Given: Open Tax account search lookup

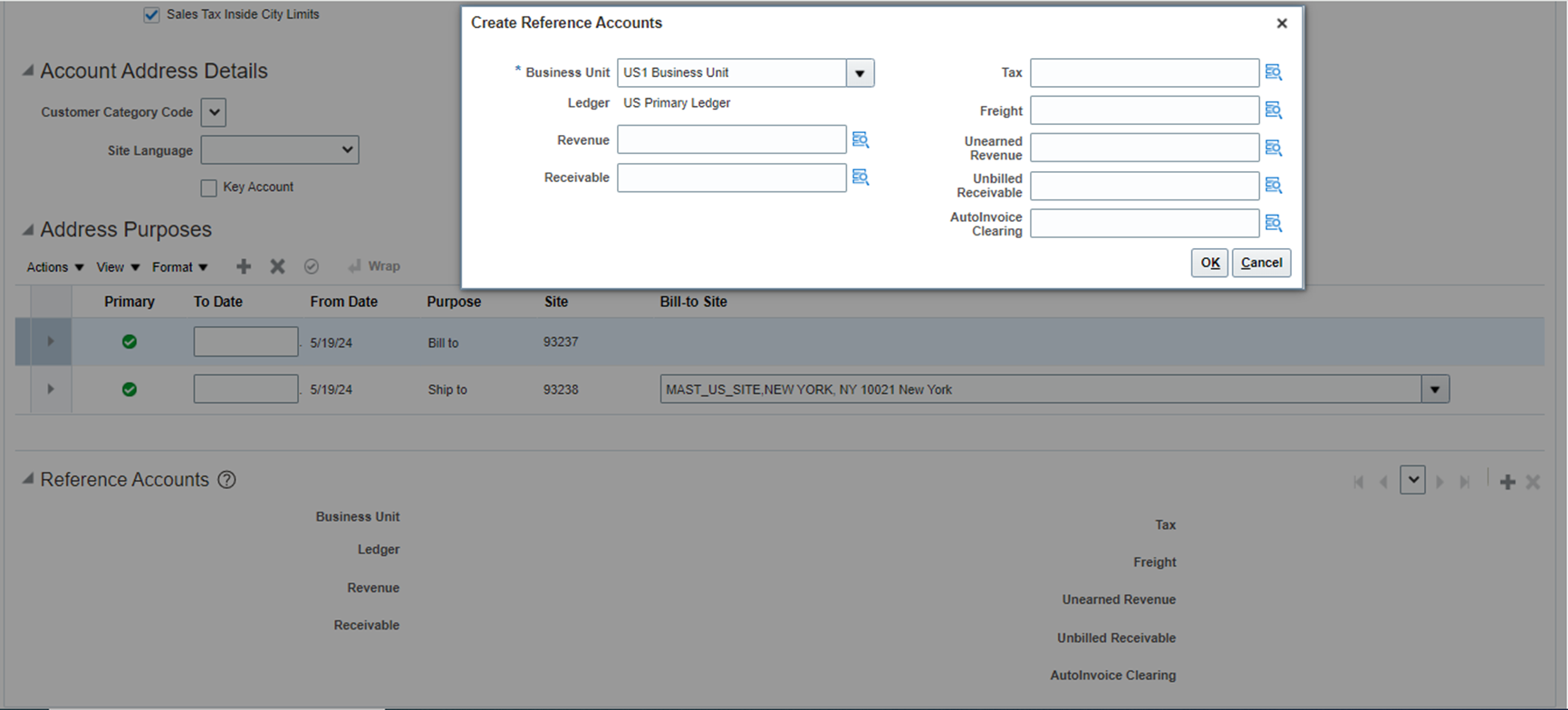Looking at the screenshot, I should click(x=1274, y=72).
